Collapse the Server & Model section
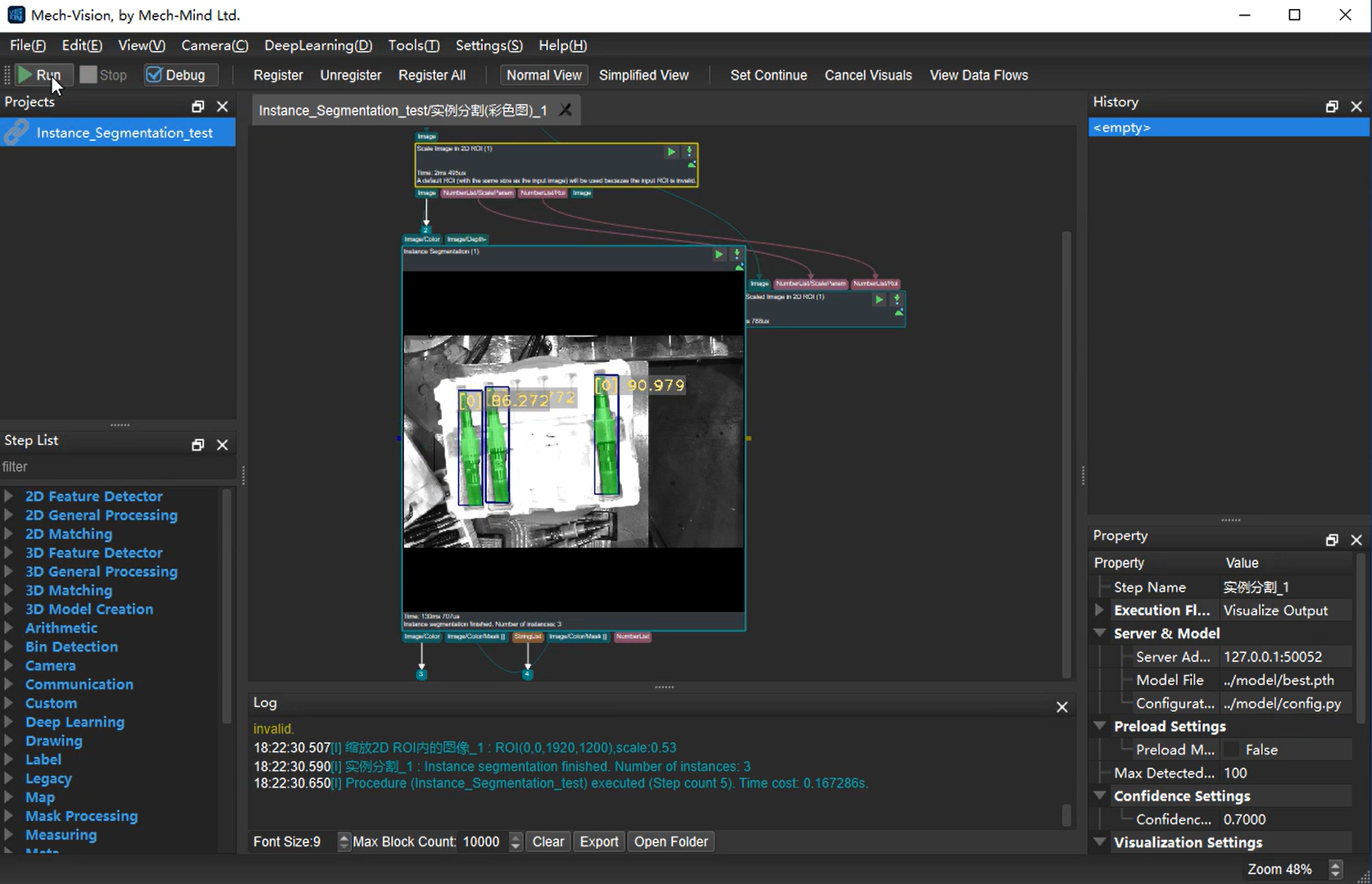Image resolution: width=1372 pixels, height=884 pixels. (1101, 633)
